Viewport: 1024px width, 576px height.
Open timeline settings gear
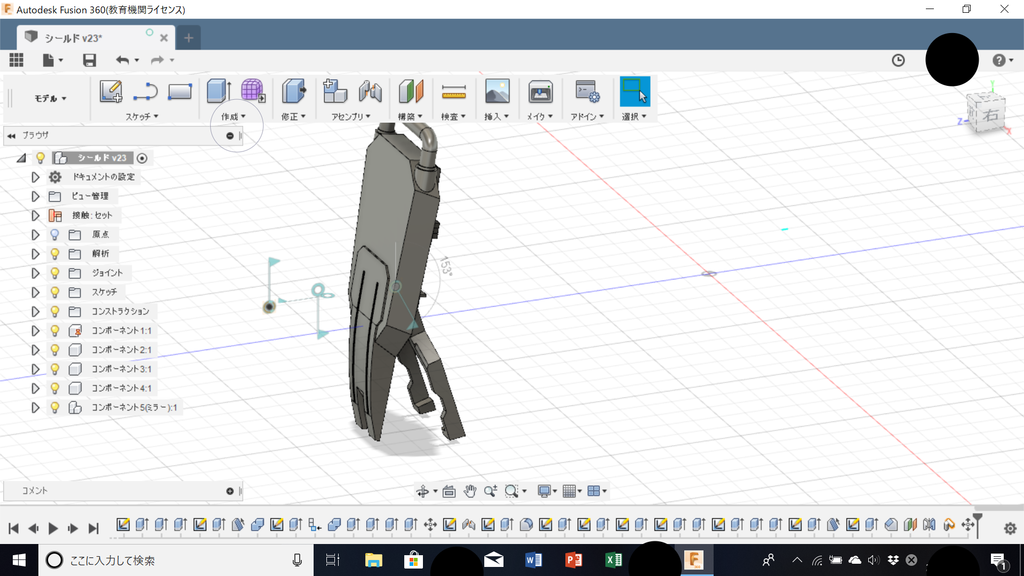(x=1010, y=528)
